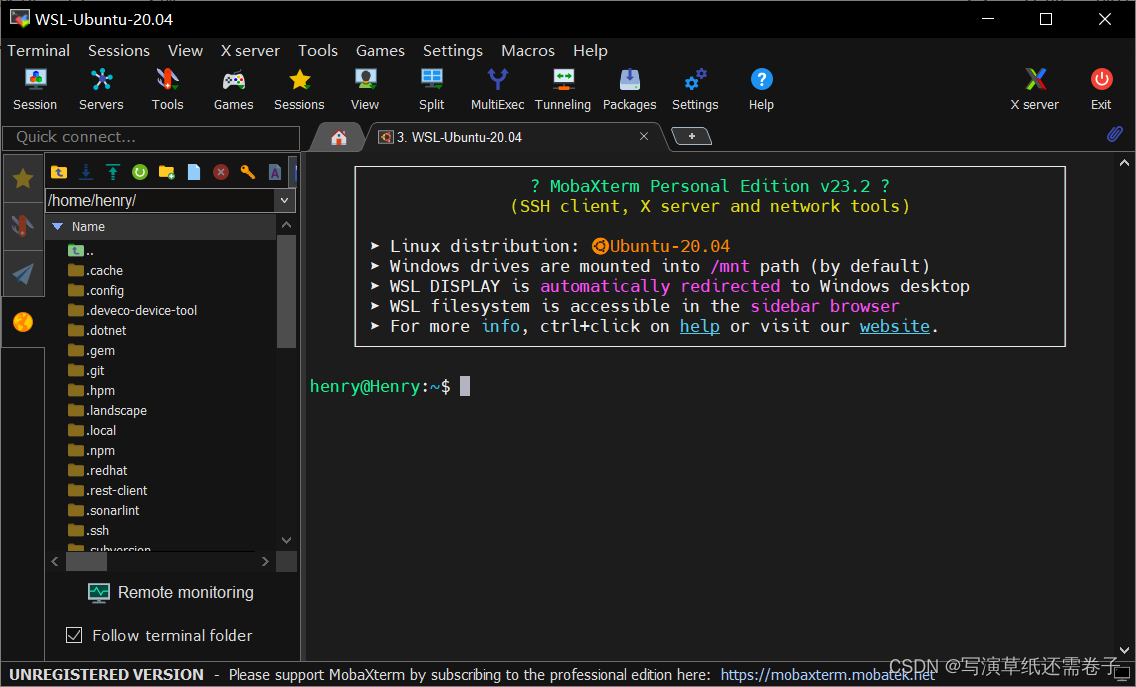Open the Packages toolbar icon

tap(630, 90)
